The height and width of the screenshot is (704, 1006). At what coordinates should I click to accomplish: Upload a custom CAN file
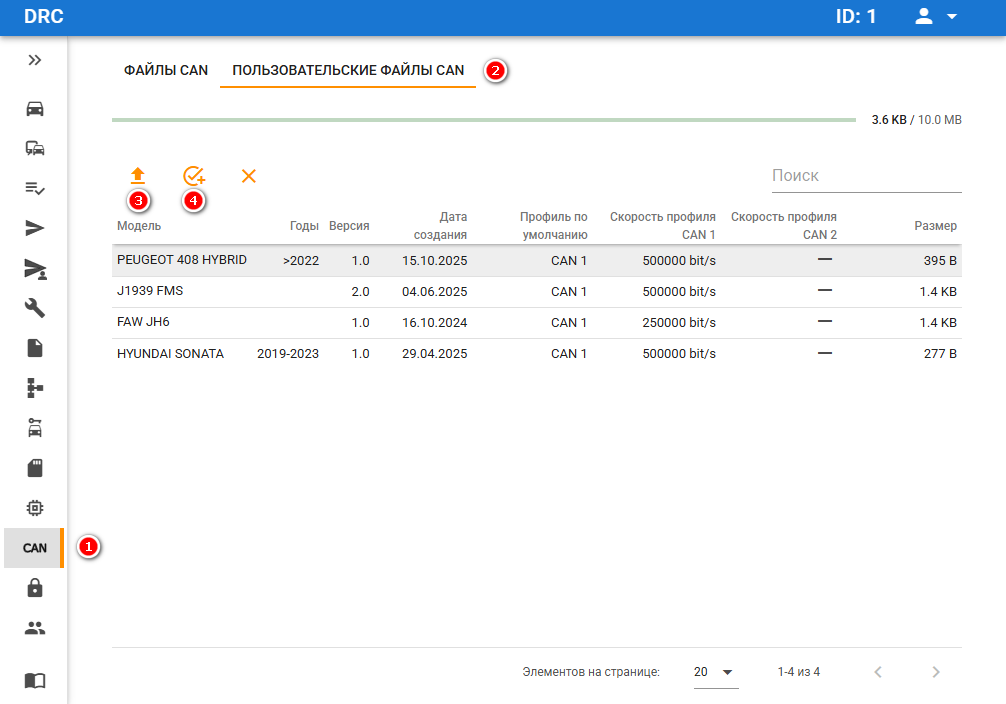pyautogui.click(x=138, y=176)
